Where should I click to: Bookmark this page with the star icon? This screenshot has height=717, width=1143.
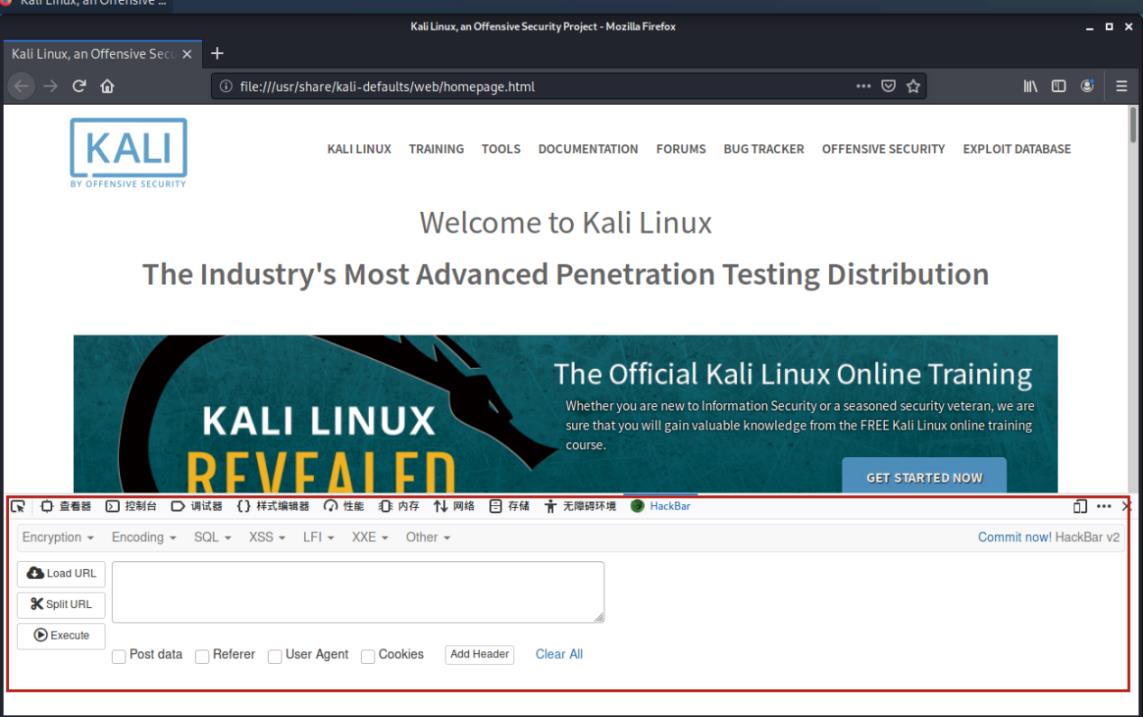(x=913, y=87)
